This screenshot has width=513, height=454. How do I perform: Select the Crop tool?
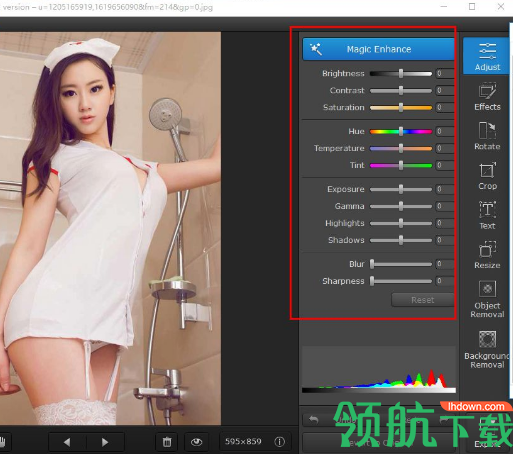click(487, 176)
